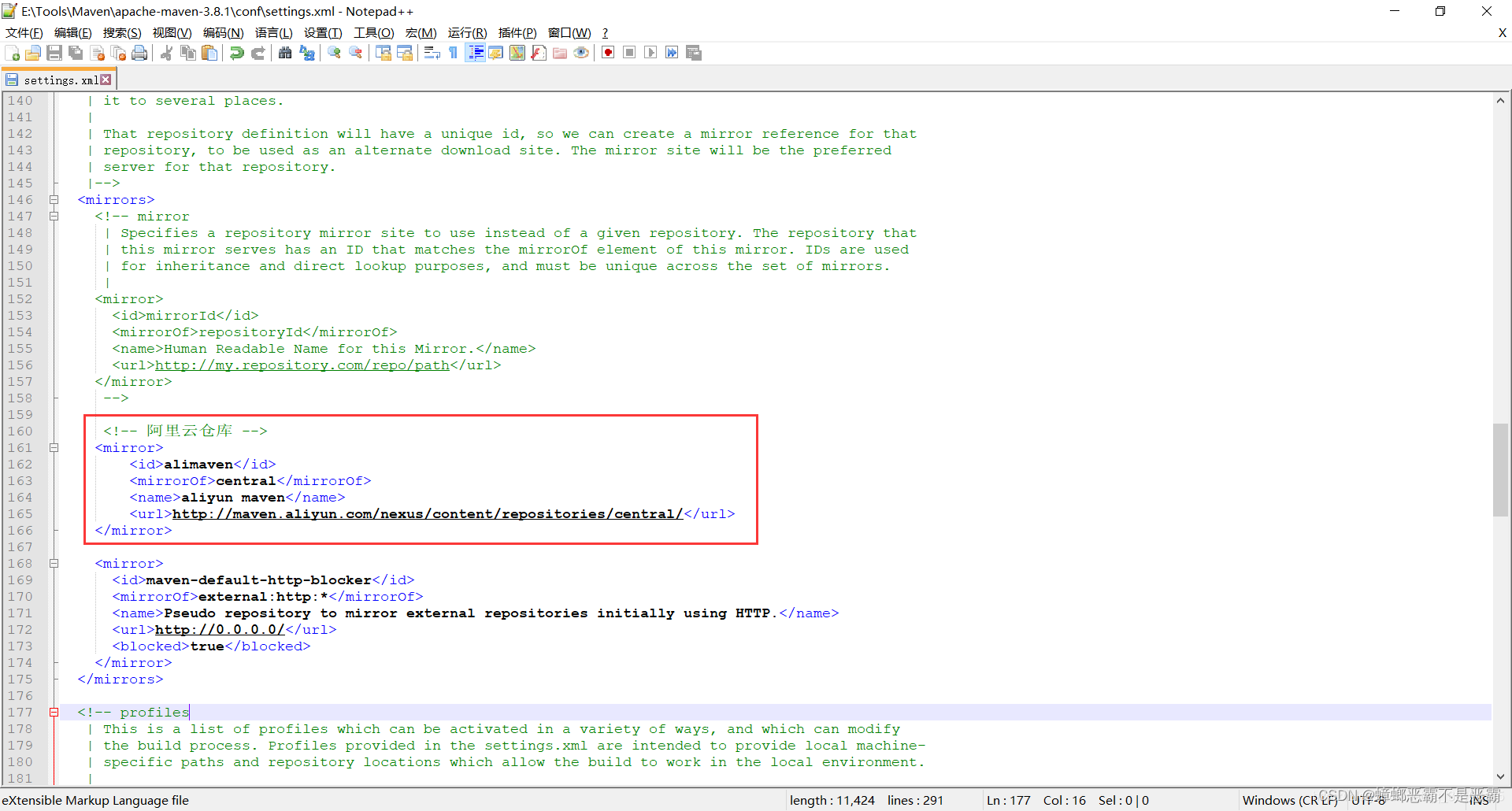Print the document with the printer icon
This screenshot has width=1512, height=811.
coord(140,53)
